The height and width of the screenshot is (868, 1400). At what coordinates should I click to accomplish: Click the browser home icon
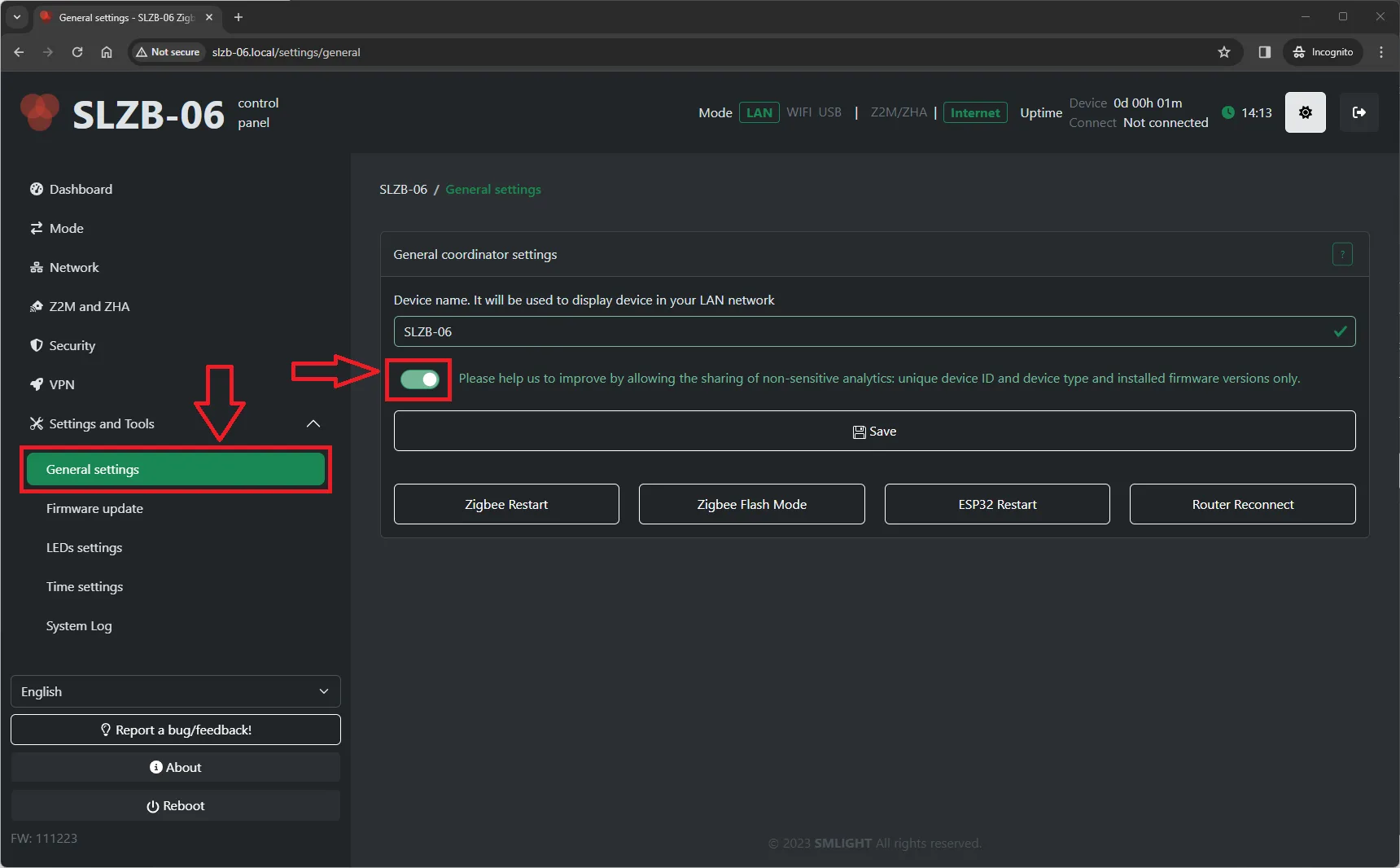[107, 52]
